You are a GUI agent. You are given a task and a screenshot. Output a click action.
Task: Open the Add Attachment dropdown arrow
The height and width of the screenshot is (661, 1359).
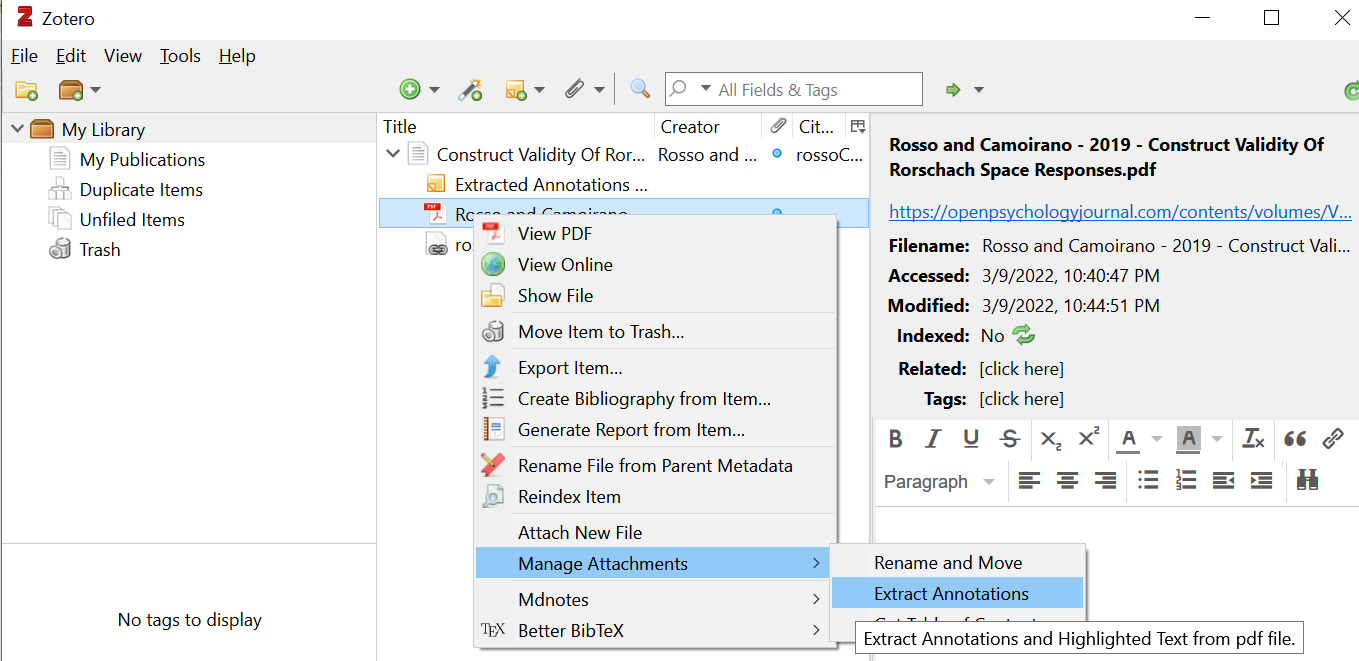tap(599, 90)
